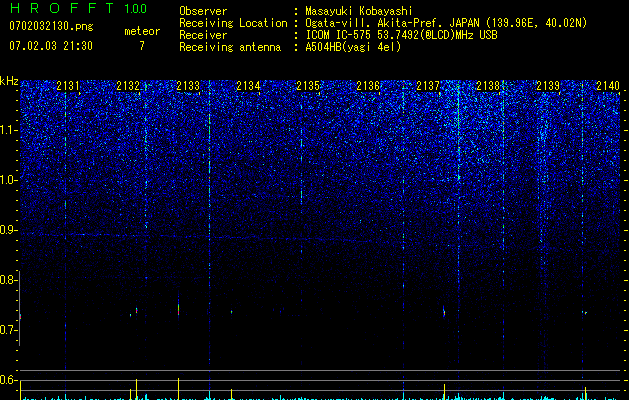This screenshot has width=629, height=400.
Task: Click the HROFFT program title
Action: pyautogui.click(x=62, y=8)
